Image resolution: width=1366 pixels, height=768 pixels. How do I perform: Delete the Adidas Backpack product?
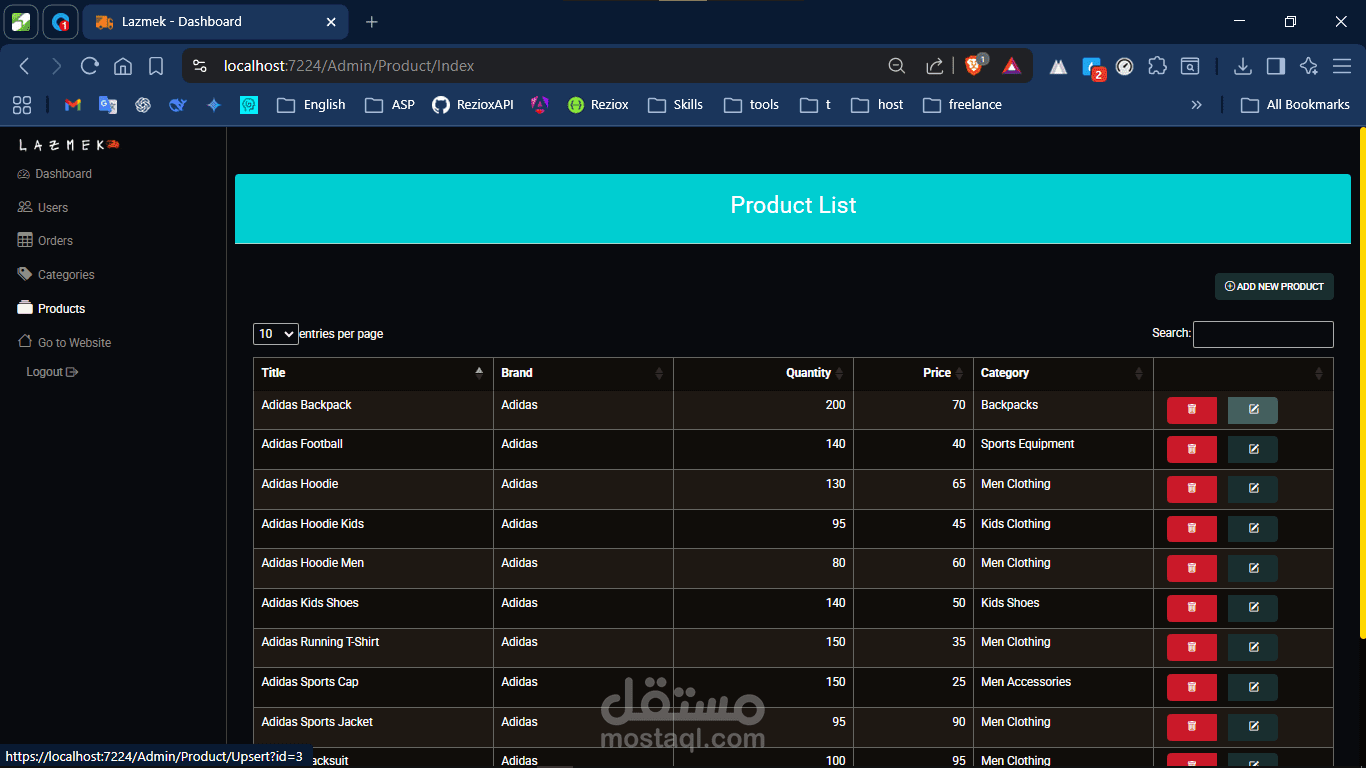(1192, 410)
